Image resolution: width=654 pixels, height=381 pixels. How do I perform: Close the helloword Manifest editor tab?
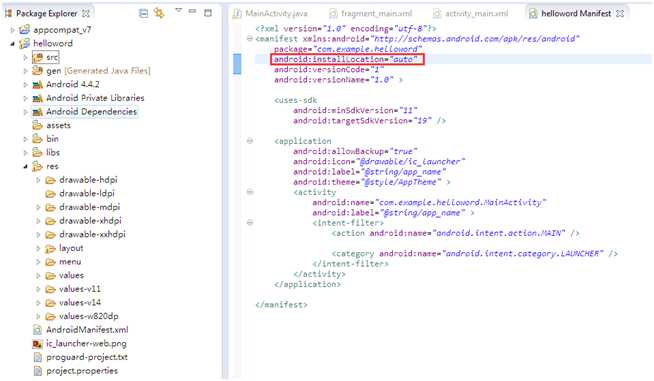pyautogui.click(x=620, y=13)
